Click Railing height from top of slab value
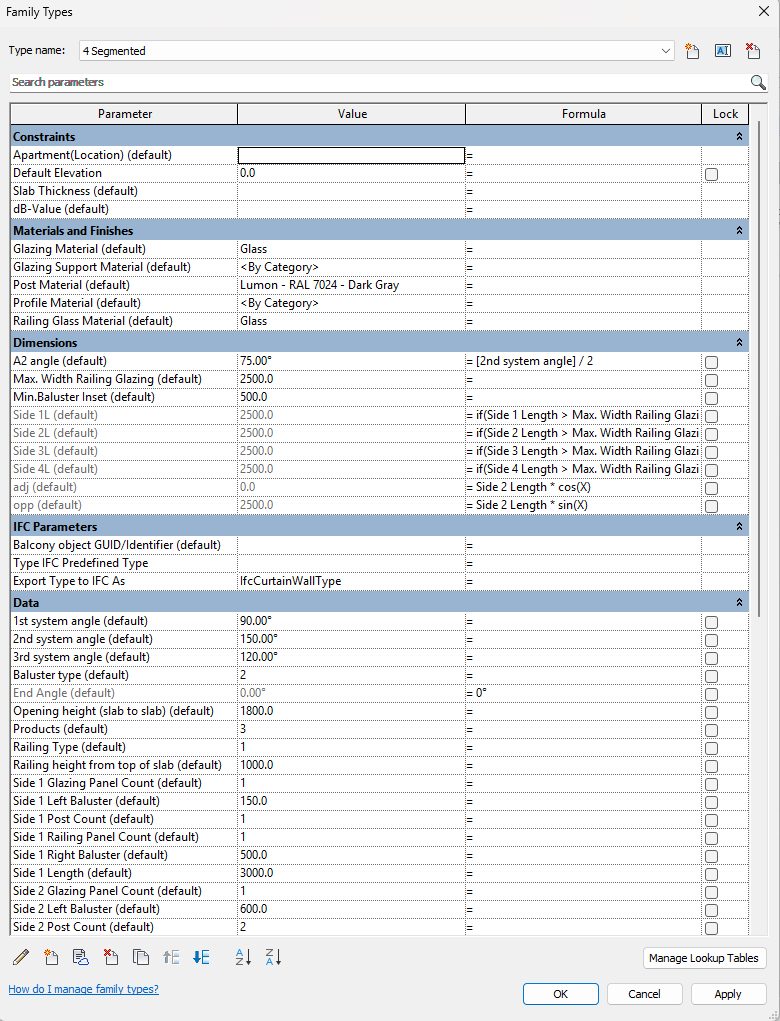780x1021 pixels. coord(352,765)
